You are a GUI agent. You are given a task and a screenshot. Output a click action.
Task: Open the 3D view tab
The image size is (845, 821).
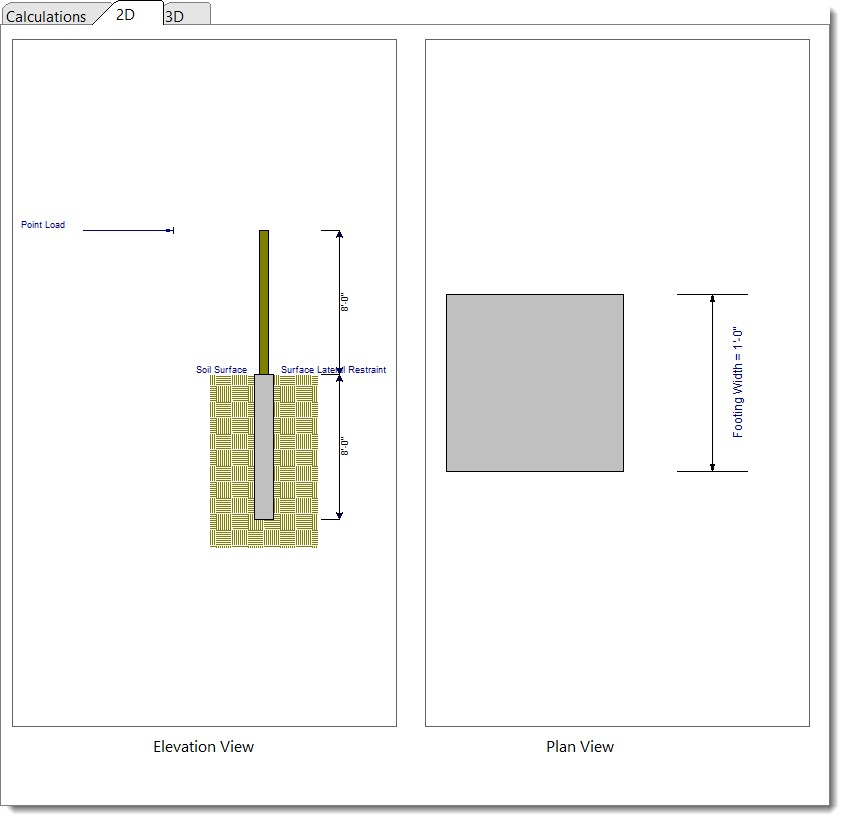coord(175,16)
